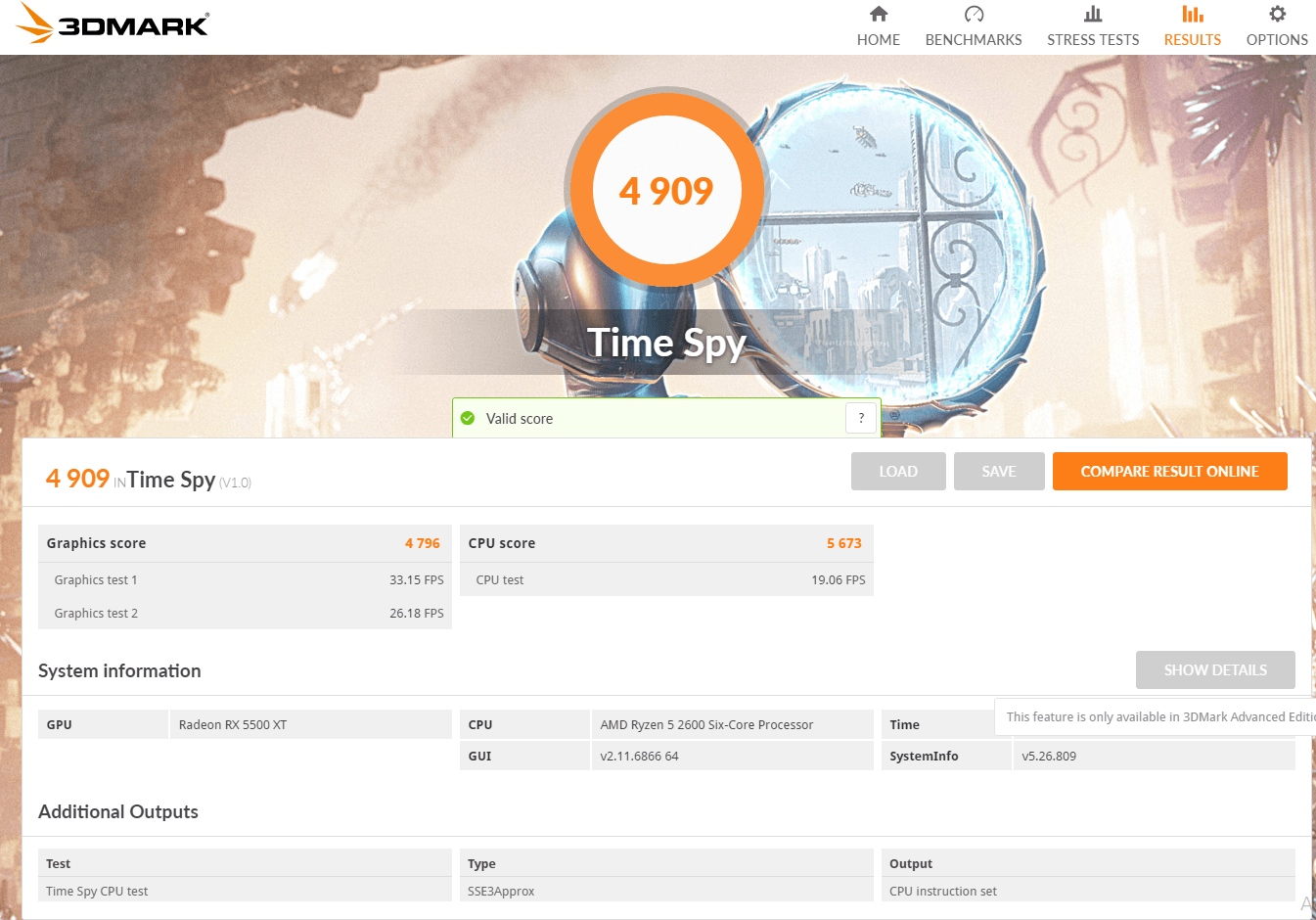1316x920 pixels.
Task: Open Benchmarks via the gauge icon
Action: pos(974,14)
